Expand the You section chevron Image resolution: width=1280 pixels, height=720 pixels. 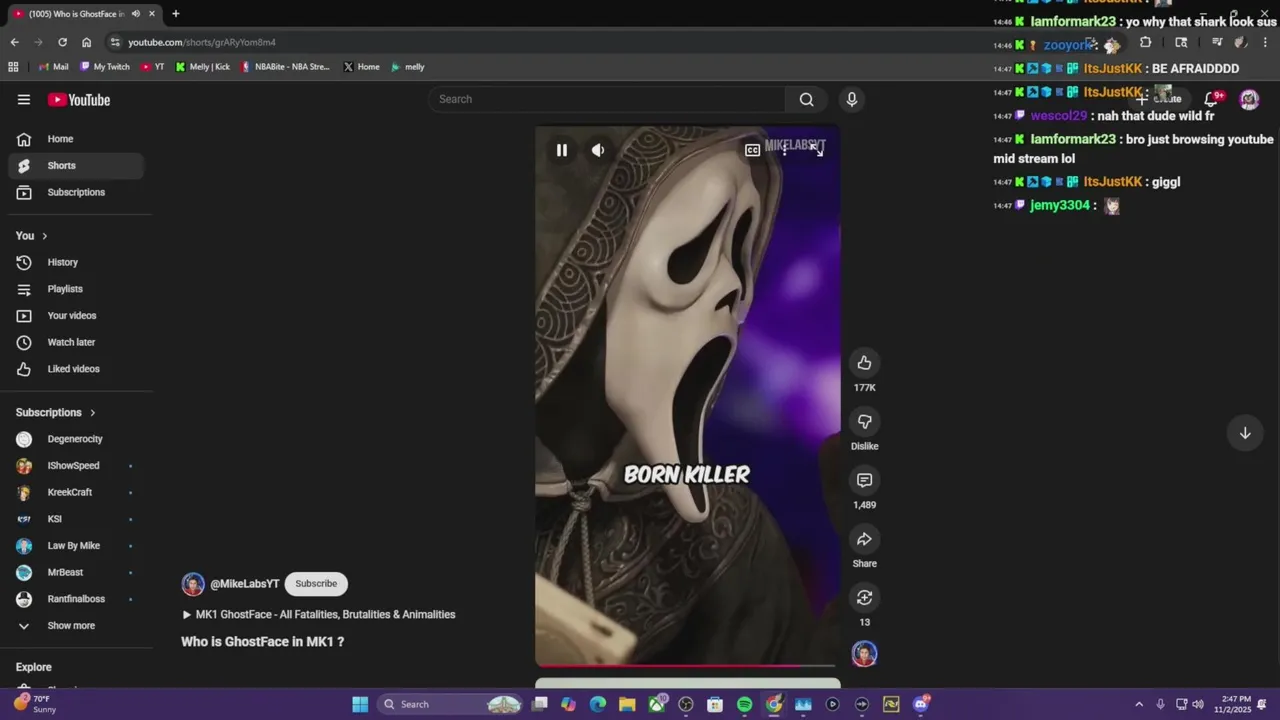pyautogui.click(x=44, y=236)
